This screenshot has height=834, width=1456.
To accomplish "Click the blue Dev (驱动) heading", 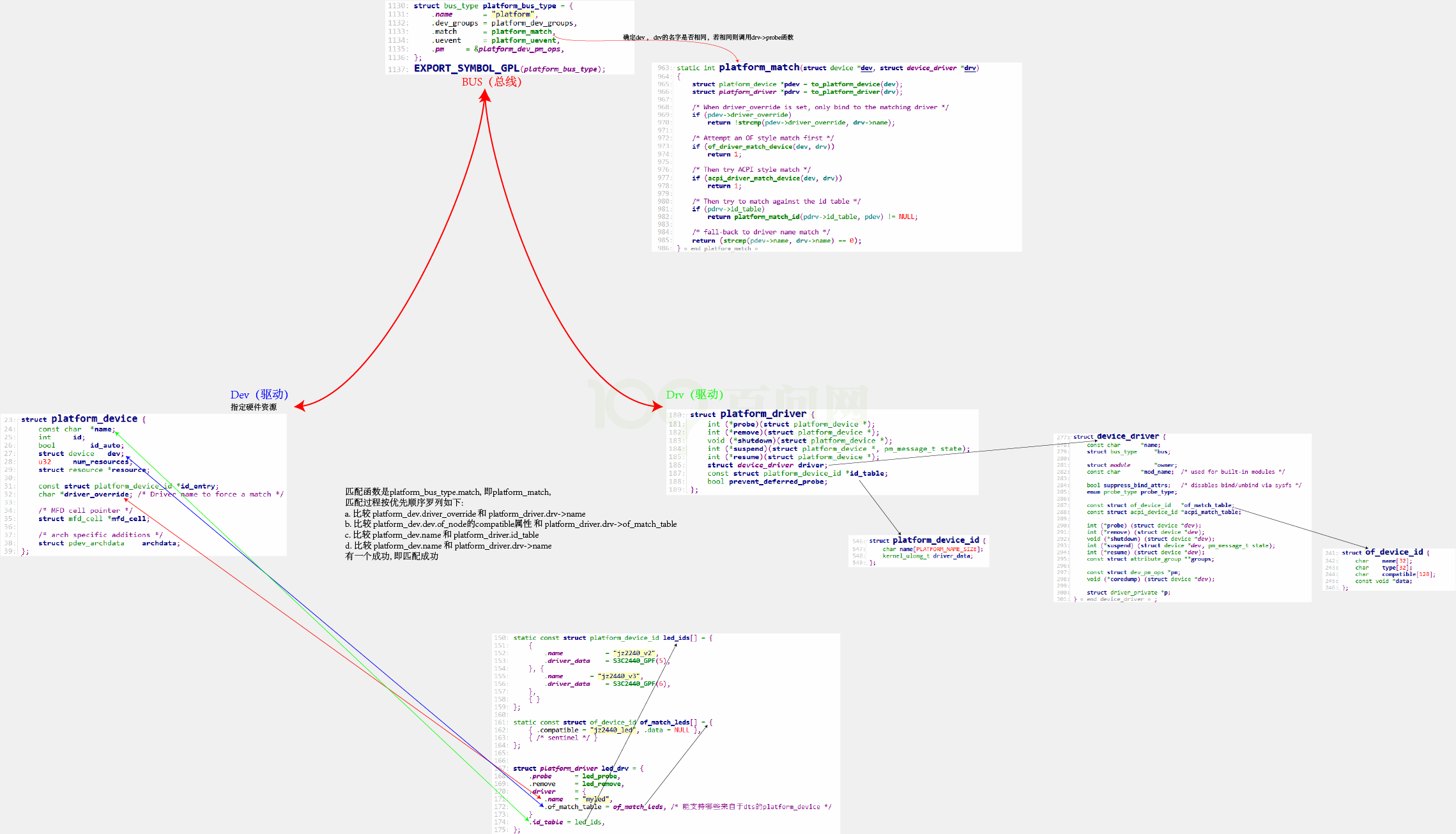I will click(x=259, y=395).
